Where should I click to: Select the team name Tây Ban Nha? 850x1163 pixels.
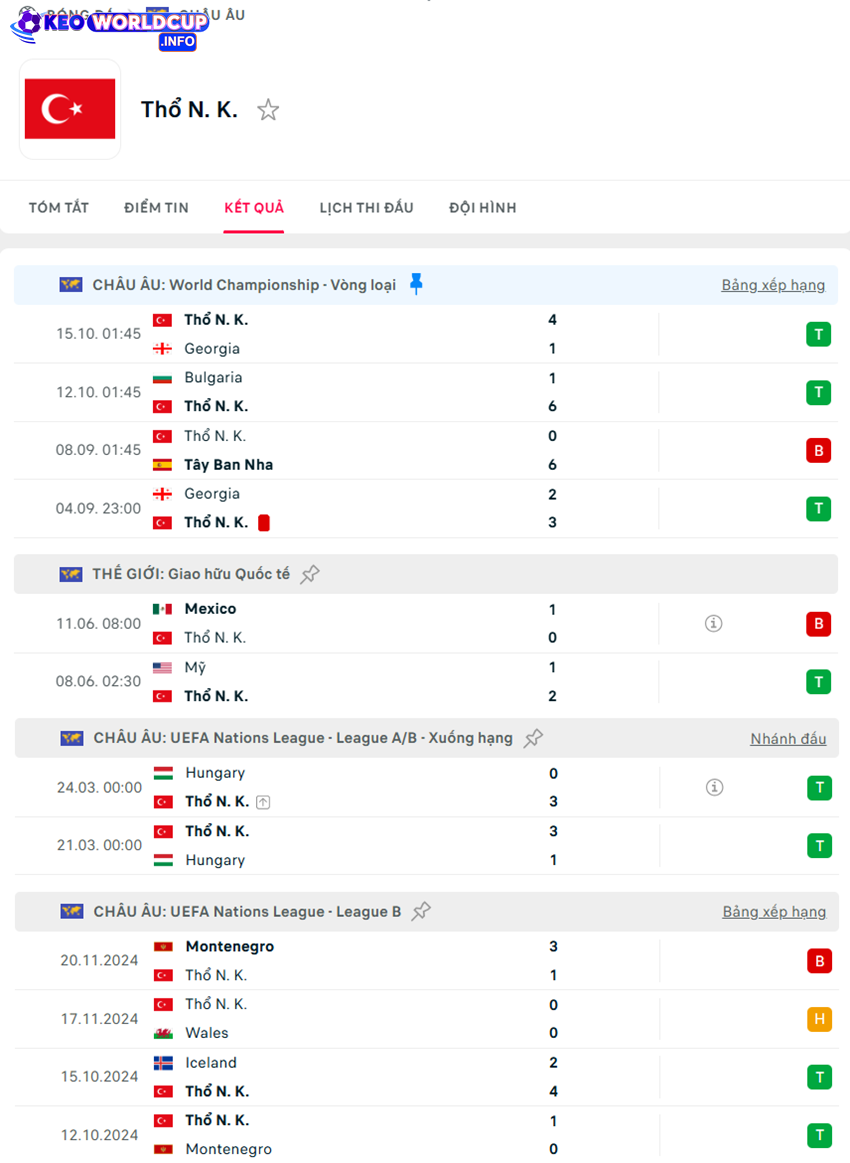pos(228,465)
